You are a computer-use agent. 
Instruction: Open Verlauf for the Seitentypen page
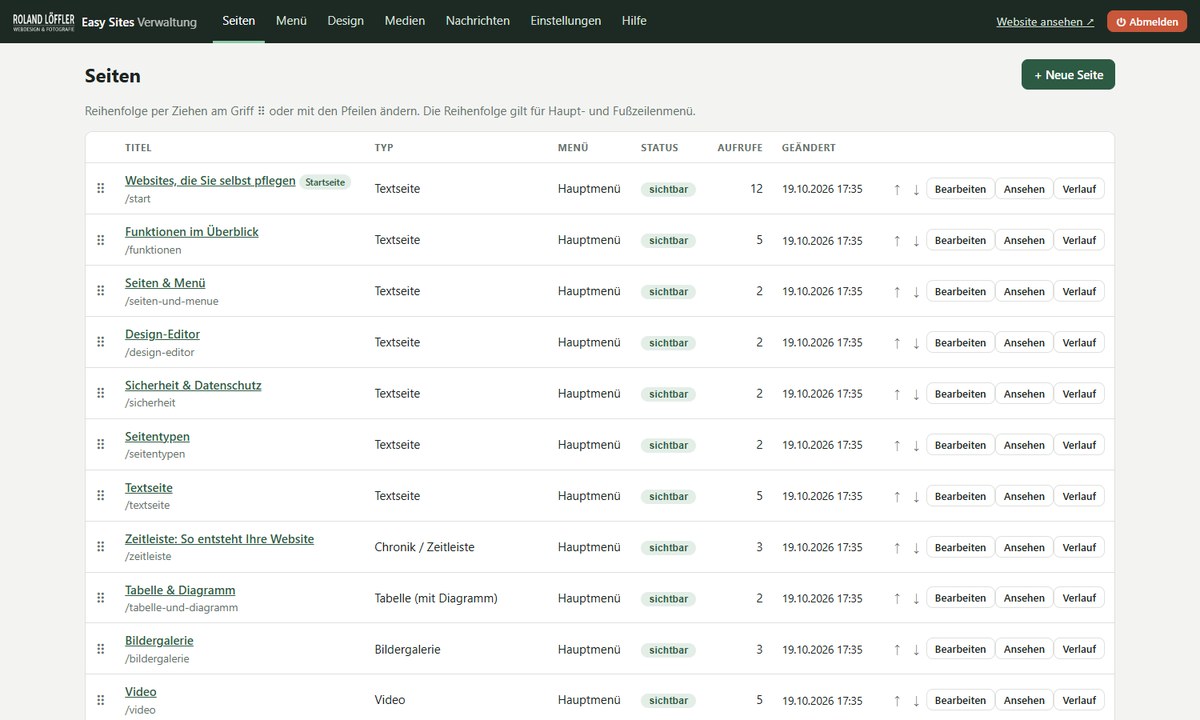(x=1079, y=445)
